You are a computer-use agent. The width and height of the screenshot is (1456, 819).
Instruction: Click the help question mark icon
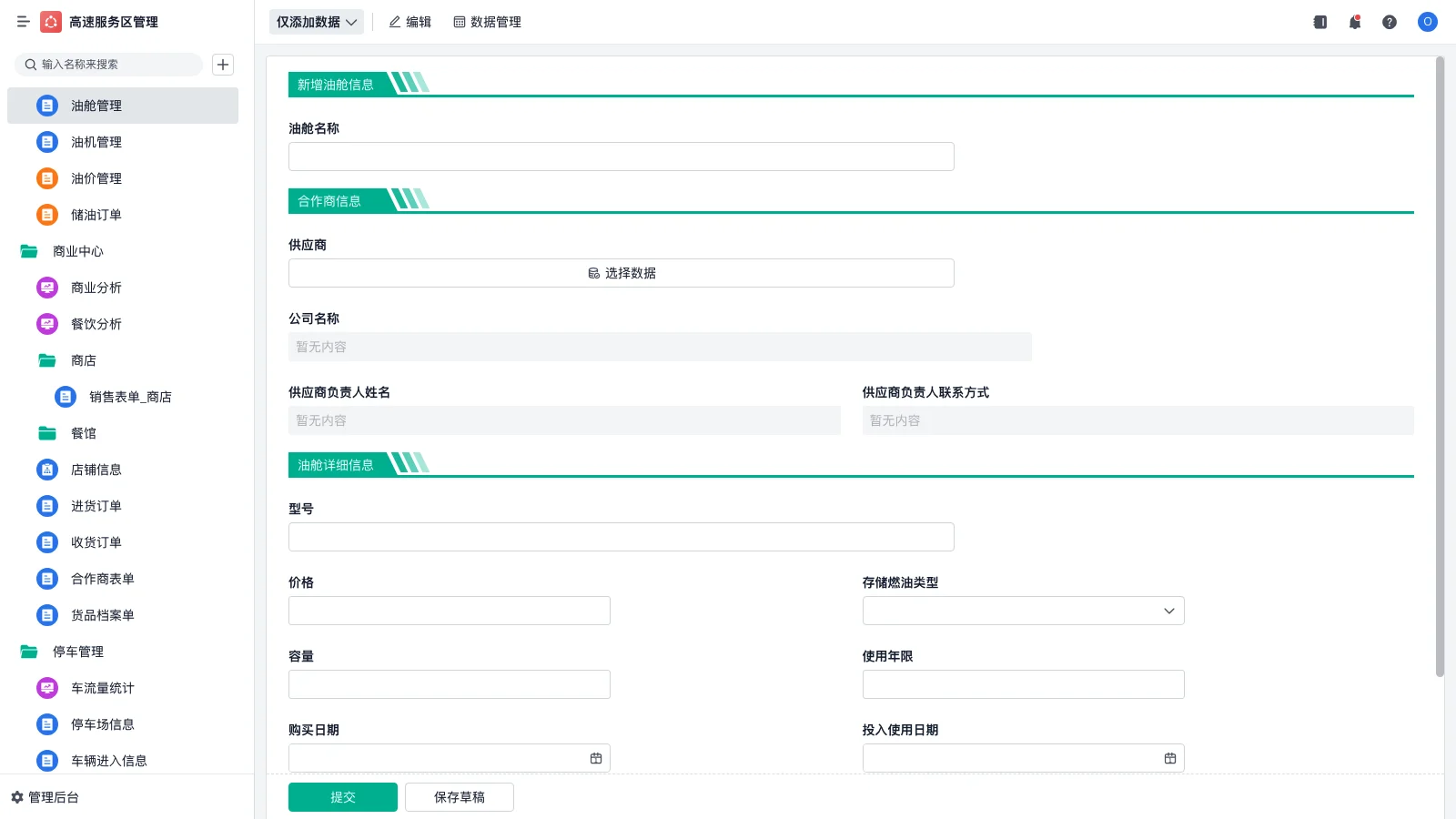pyautogui.click(x=1390, y=22)
